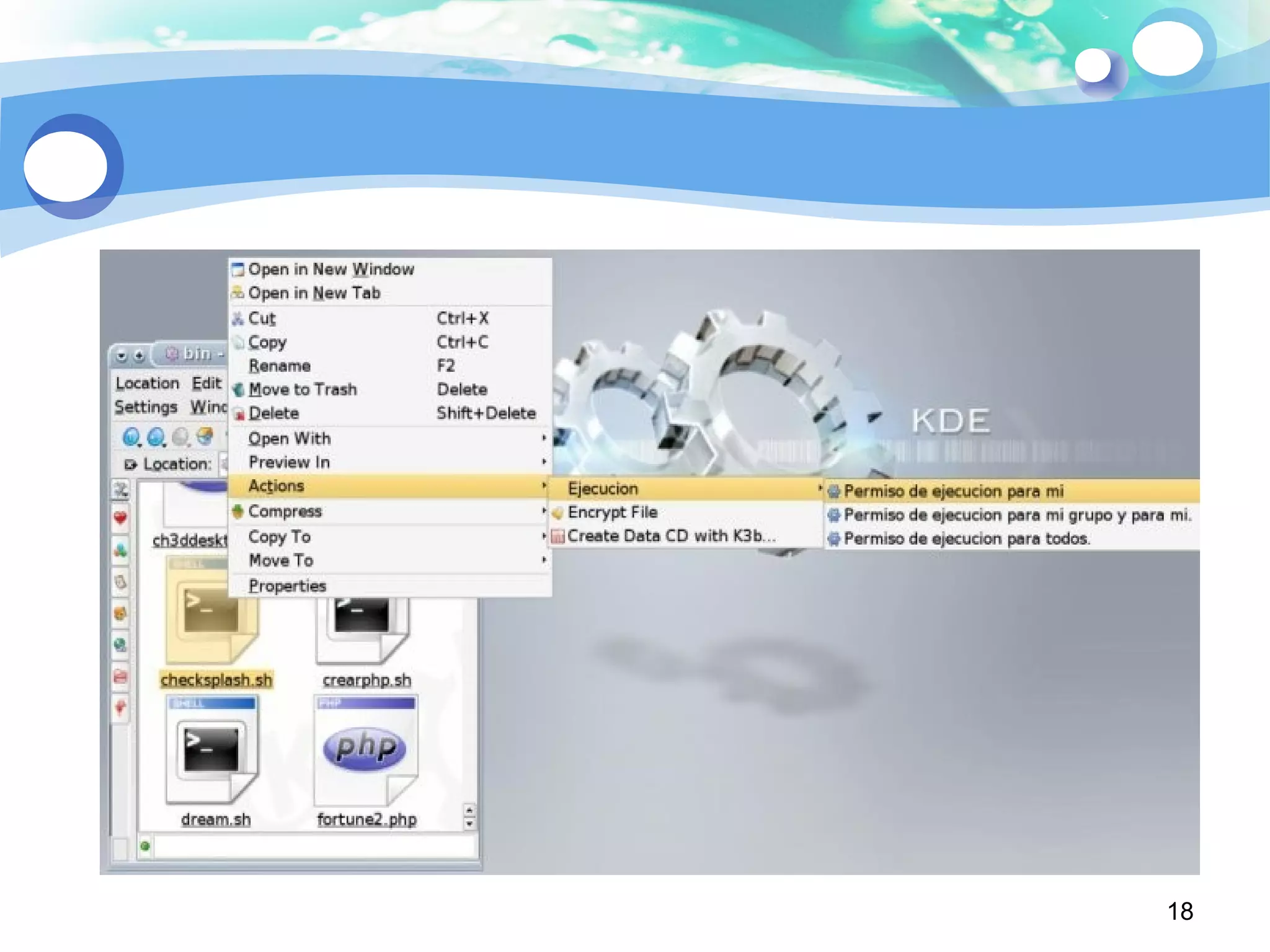Click the network globe sidebar icon

[x=120, y=645]
